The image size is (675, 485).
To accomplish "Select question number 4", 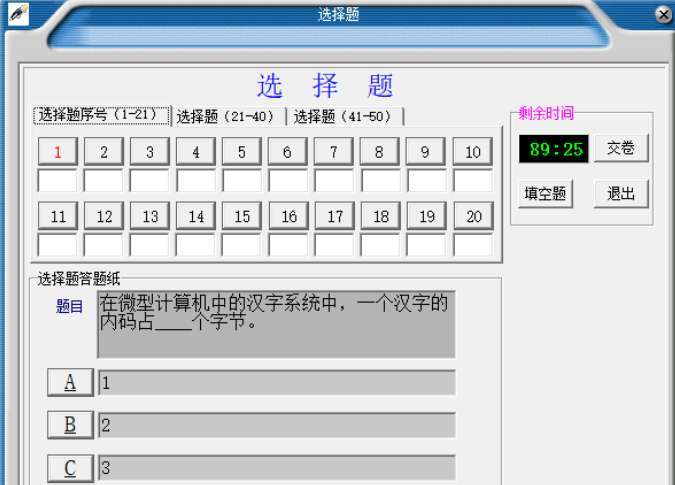I will 196,151.
